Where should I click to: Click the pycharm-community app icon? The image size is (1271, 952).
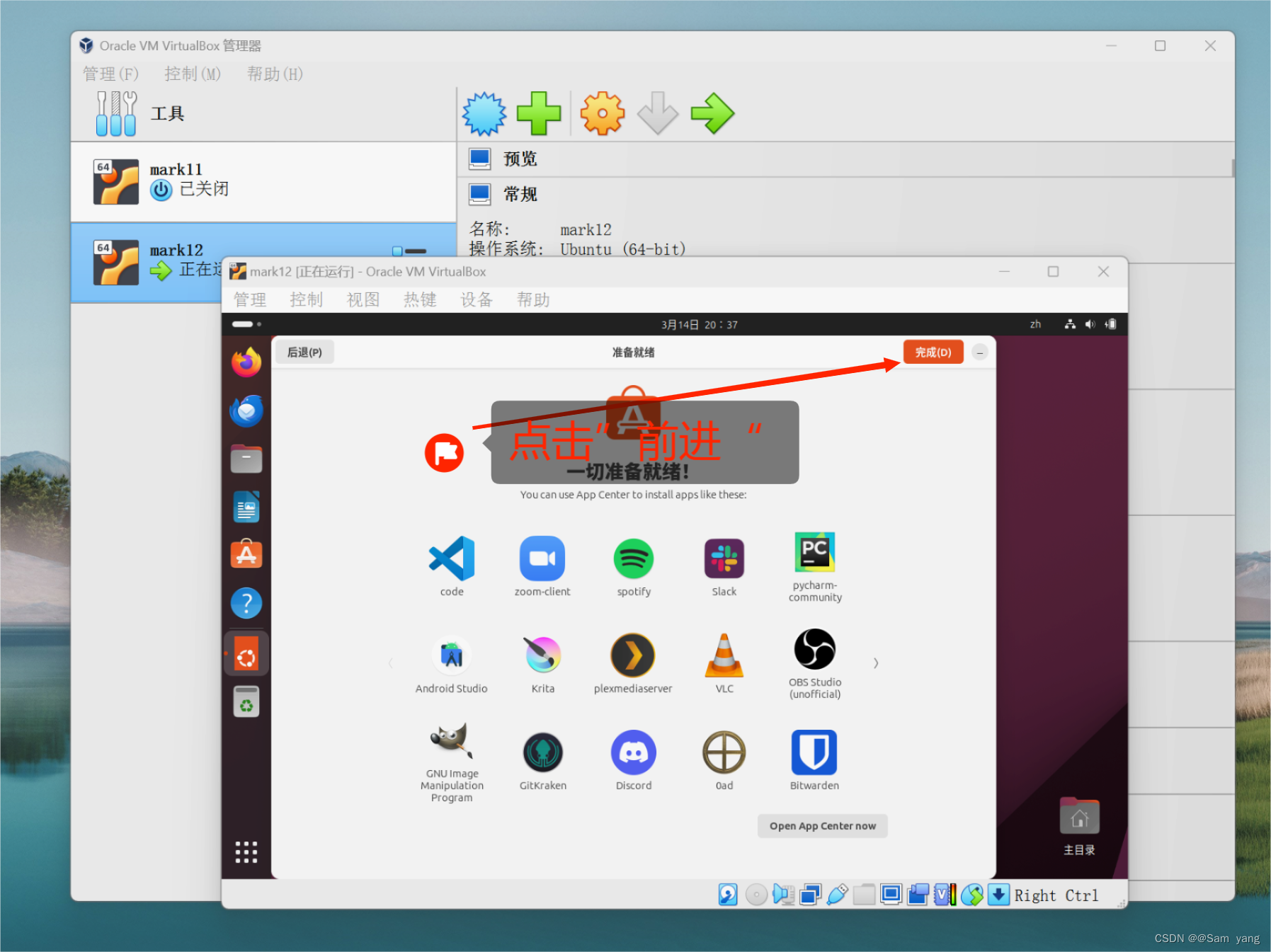point(815,552)
